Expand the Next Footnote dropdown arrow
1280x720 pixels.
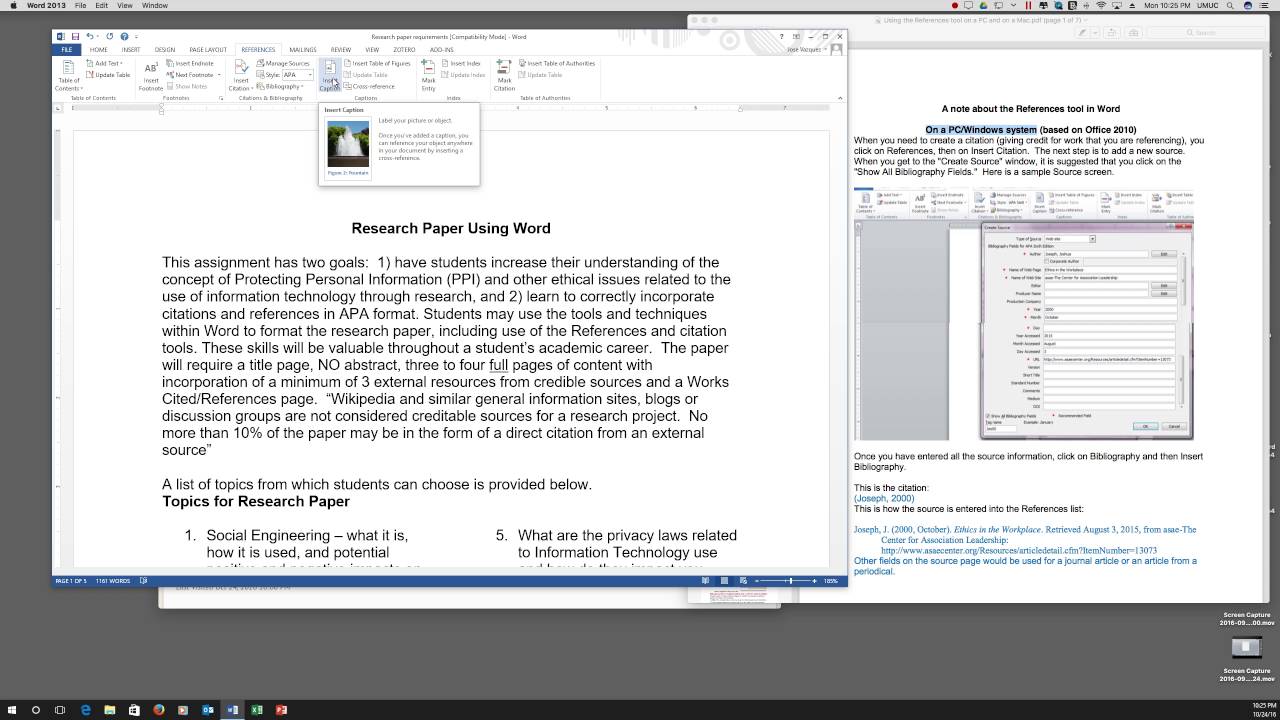click(219, 75)
